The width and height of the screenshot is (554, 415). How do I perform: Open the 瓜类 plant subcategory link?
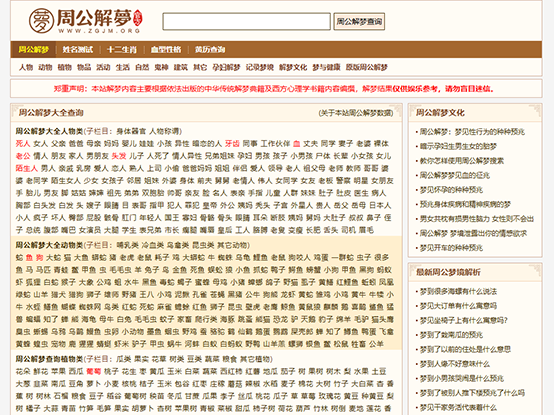[123, 359]
